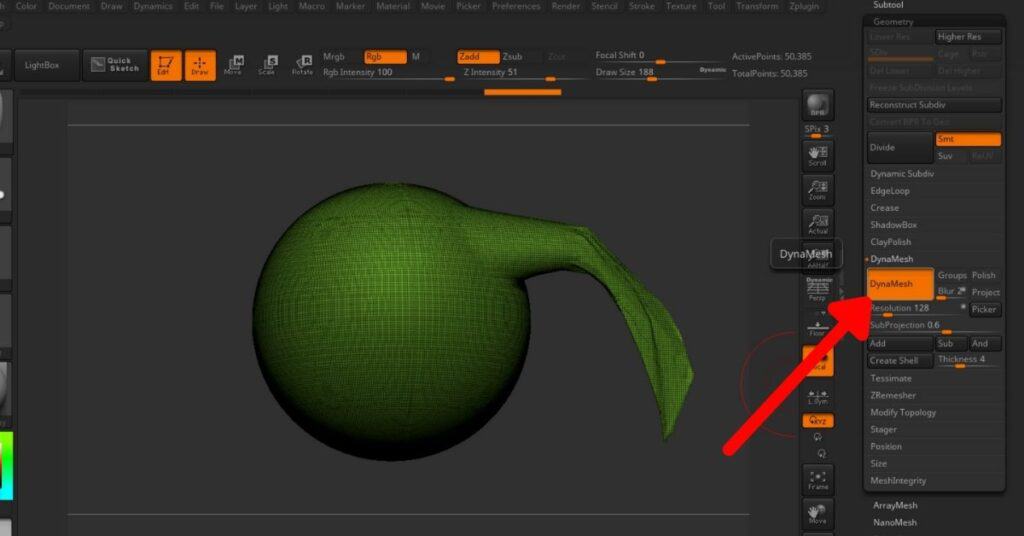
Task: Toggle the Zadd sculpt mode
Action: click(477, 56)
